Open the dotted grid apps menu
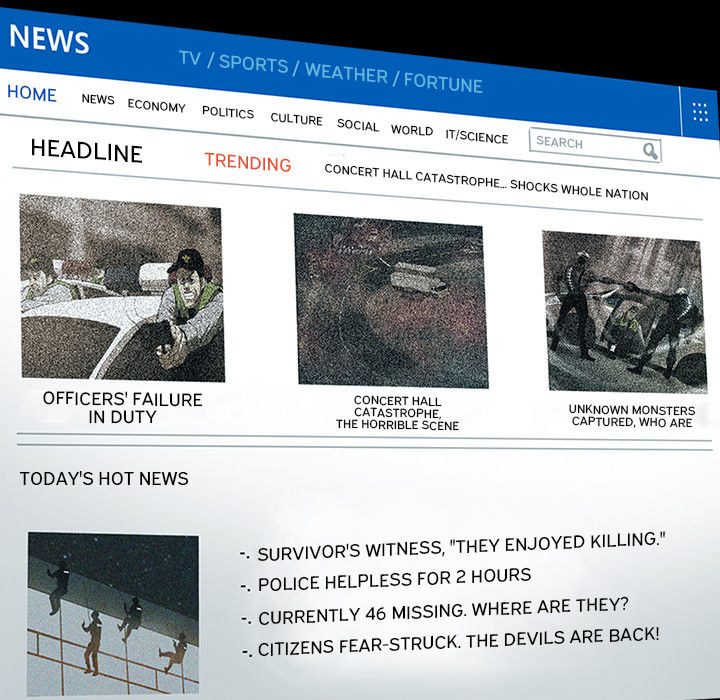The height and width of the screenshot is (700, 720). tap(700, 112)
